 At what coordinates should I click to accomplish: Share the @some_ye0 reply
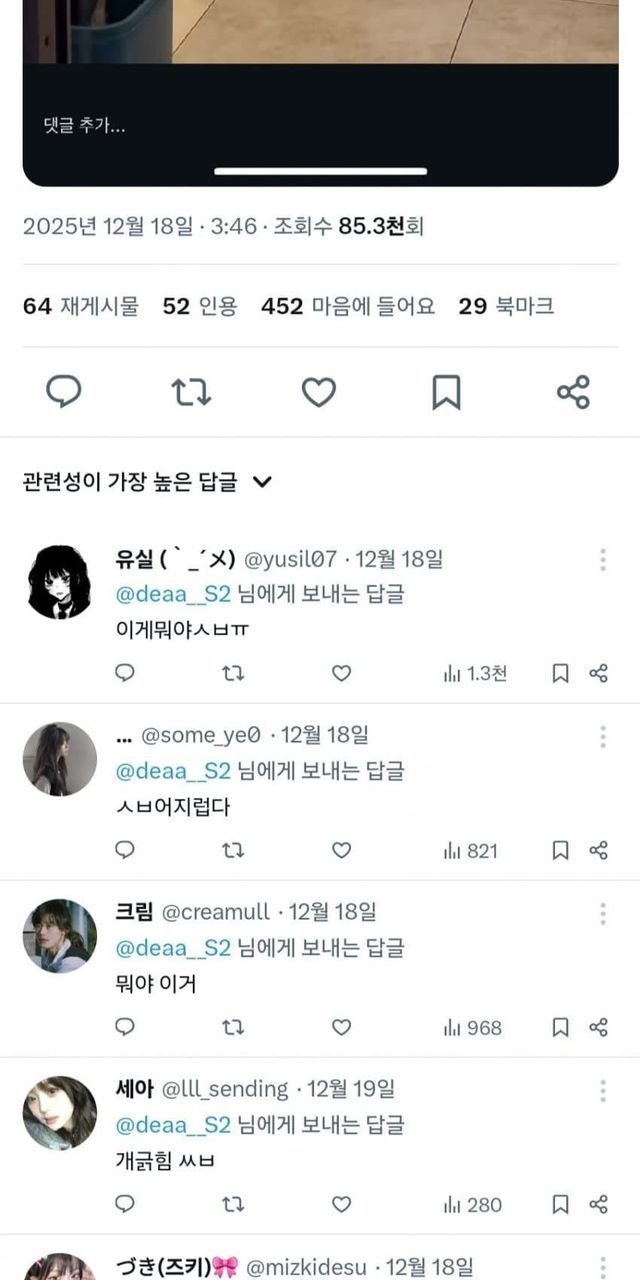point(599,851)
